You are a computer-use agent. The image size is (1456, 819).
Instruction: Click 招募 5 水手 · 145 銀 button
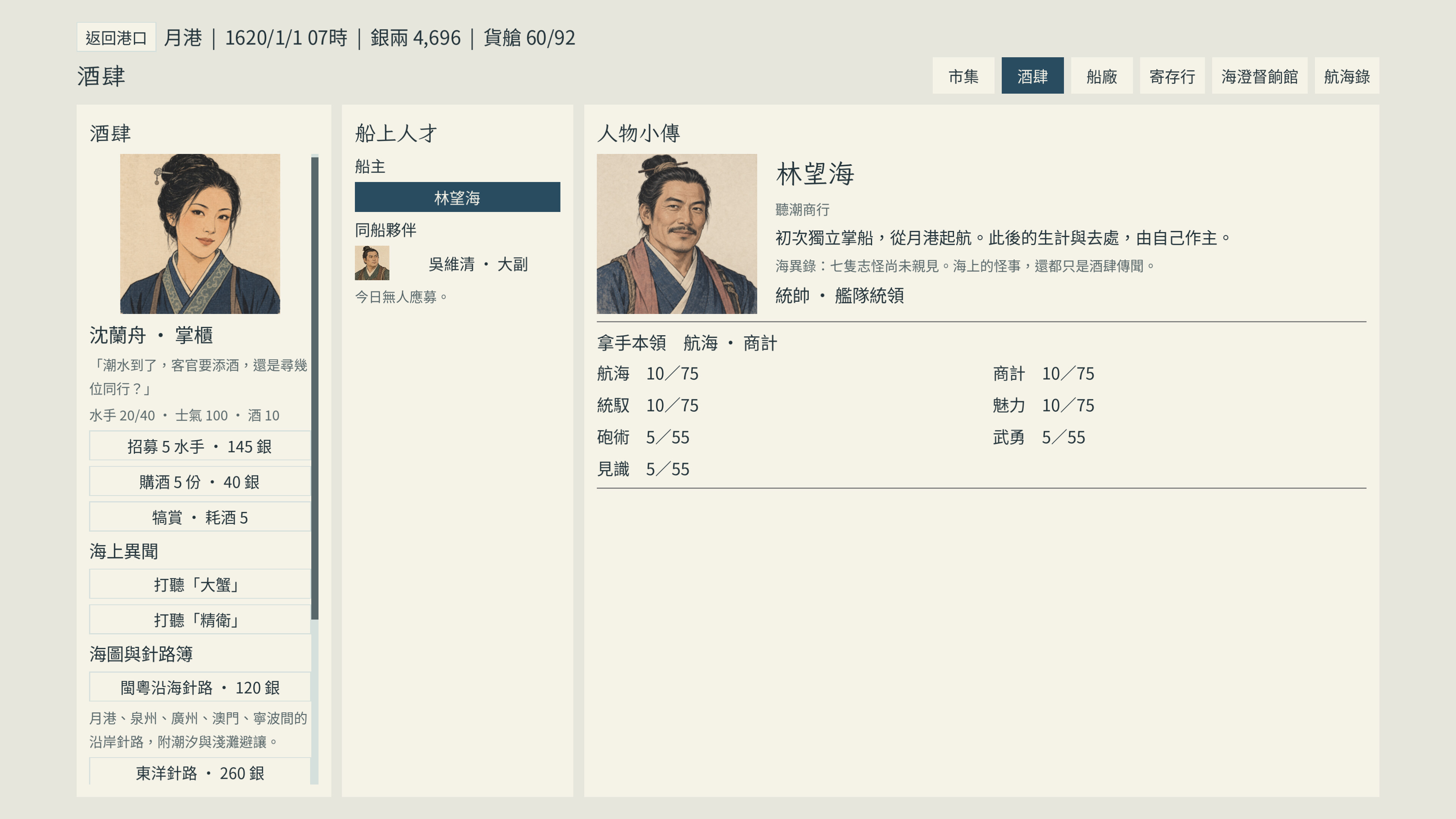click(199, 446)
